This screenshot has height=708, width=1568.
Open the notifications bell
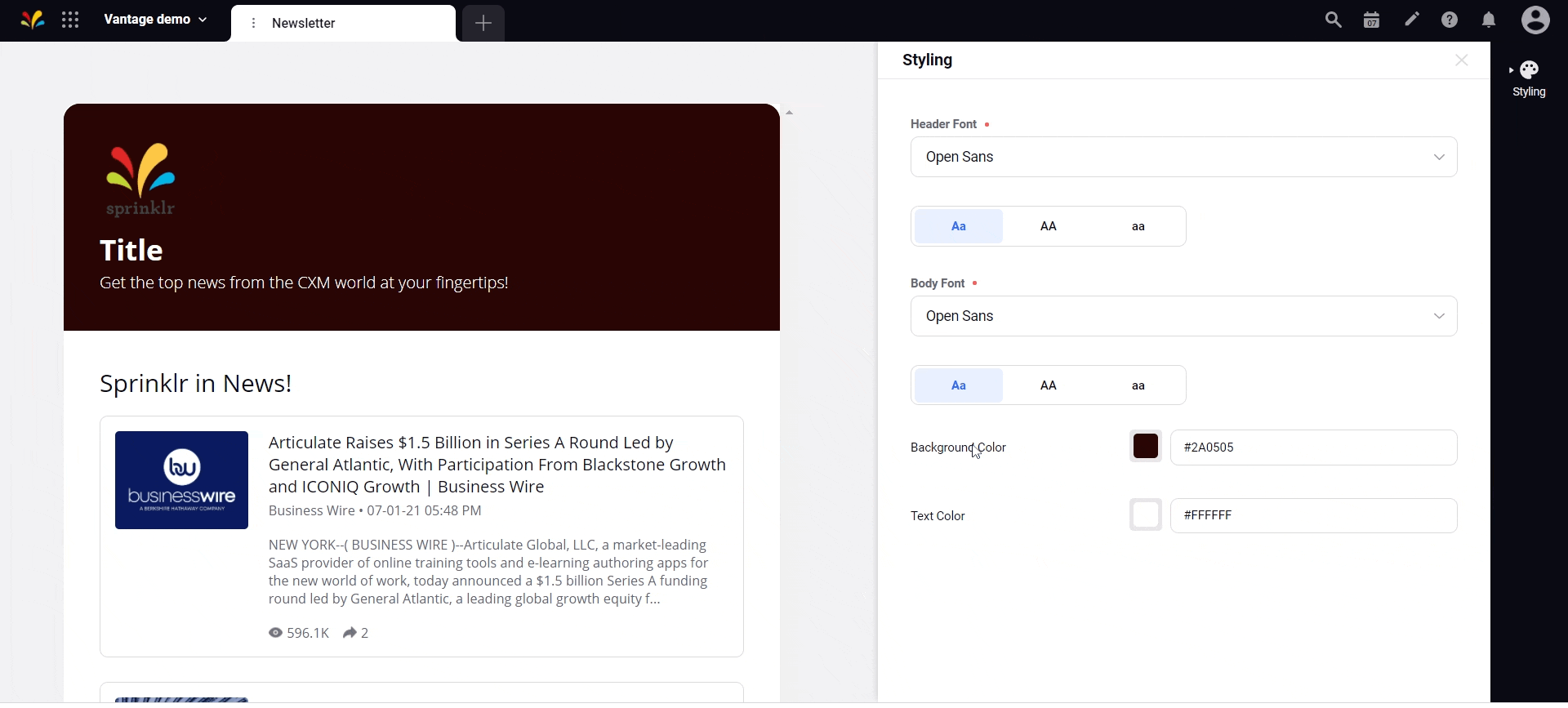coord(1490,20)
